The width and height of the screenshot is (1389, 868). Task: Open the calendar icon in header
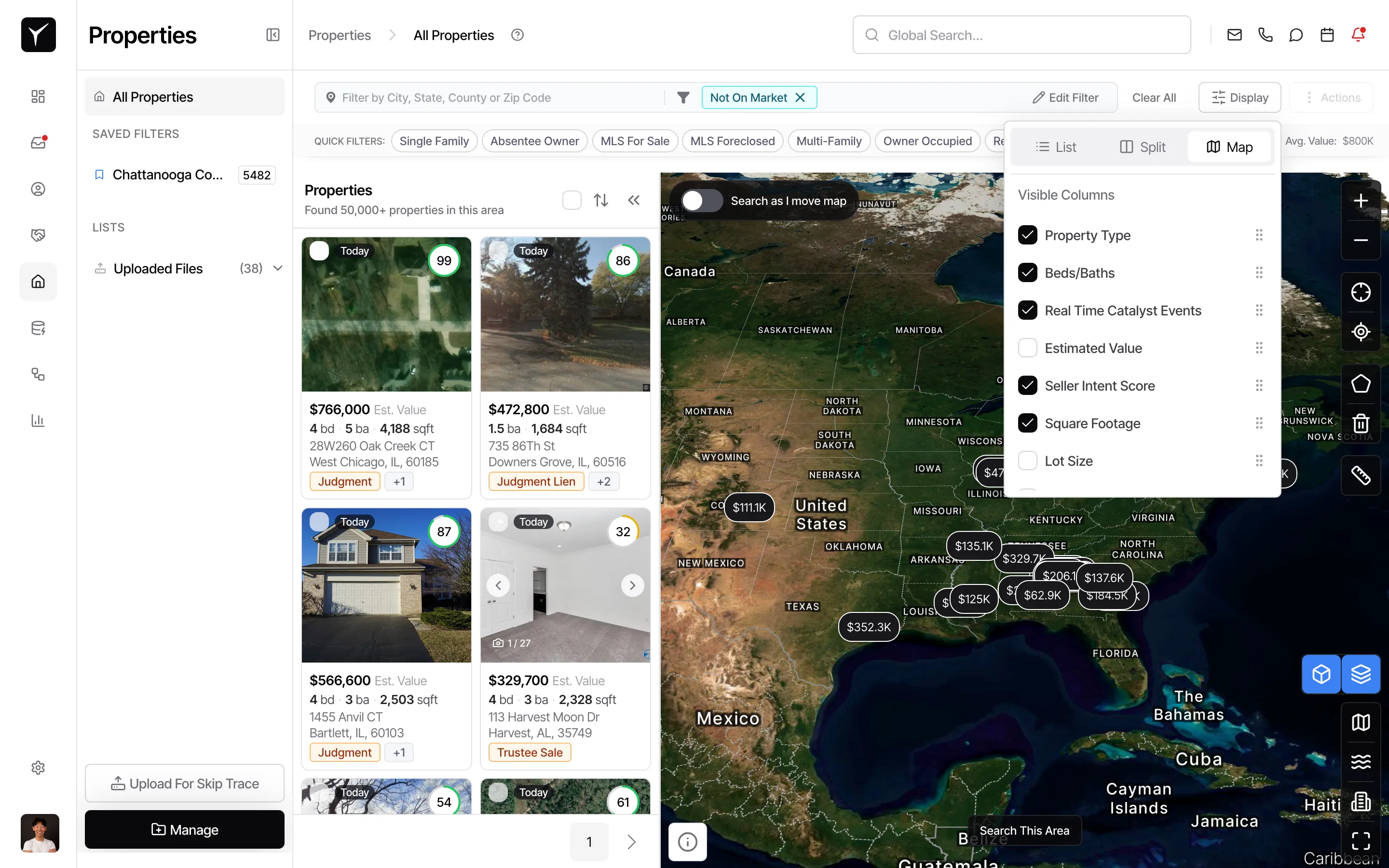1326,35
